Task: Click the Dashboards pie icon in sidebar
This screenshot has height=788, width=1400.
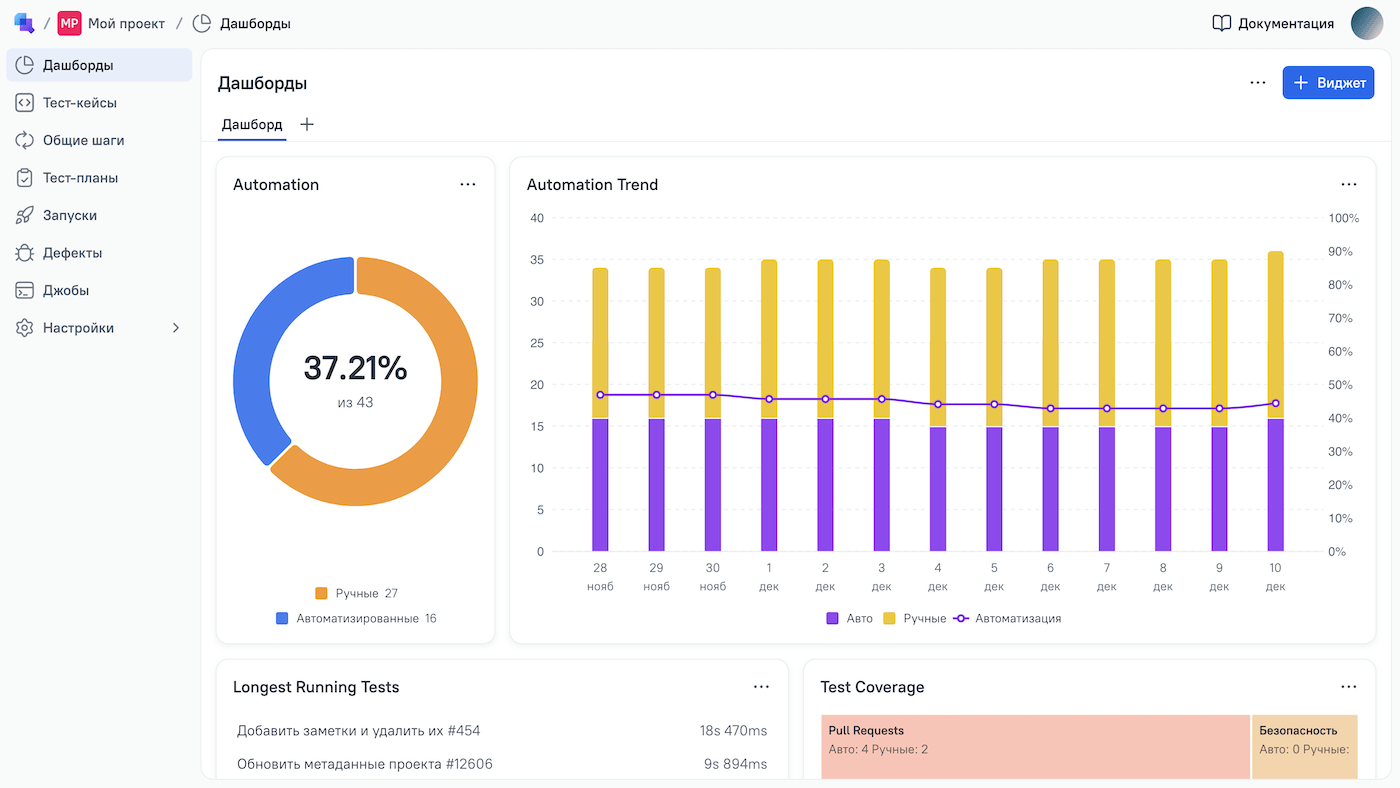Action: point(25,66)
